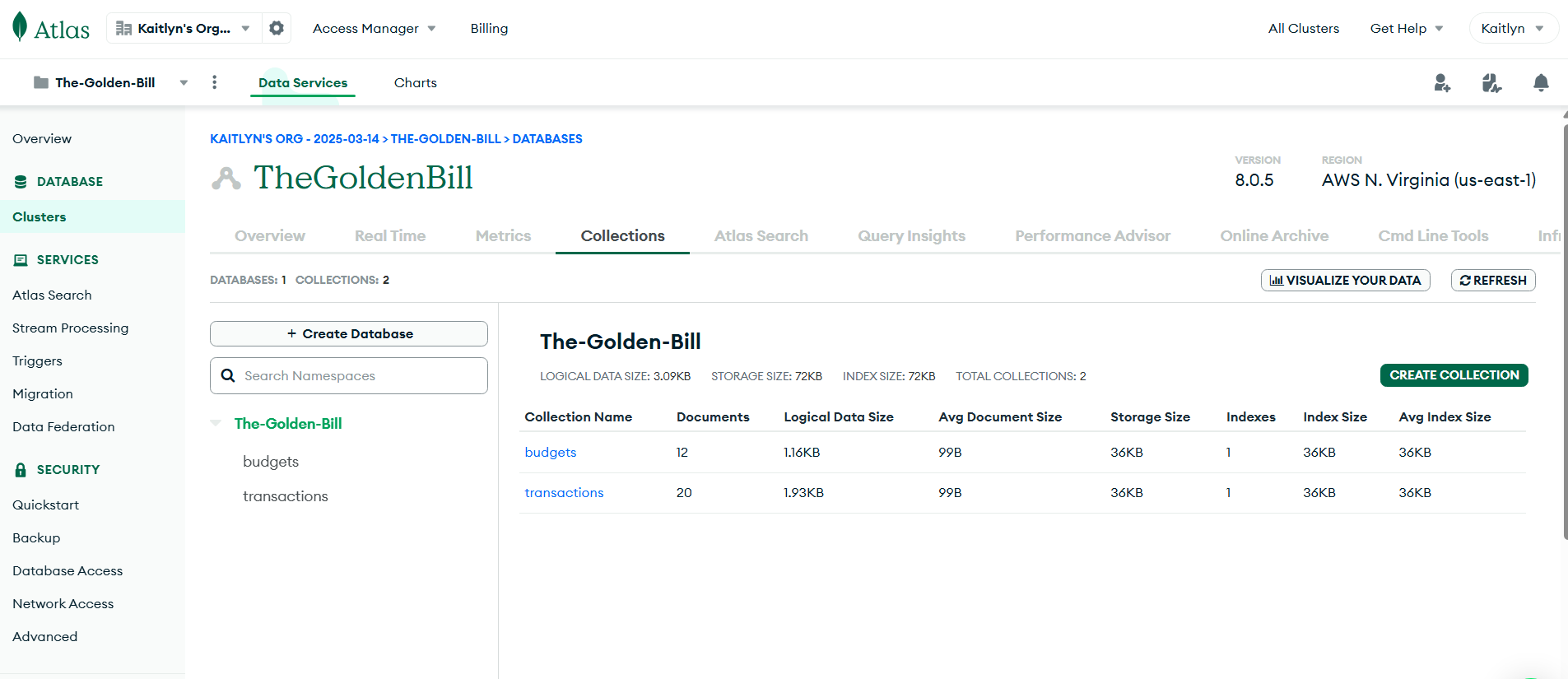Open the Kaitlyn user menu

click(1513, 28)
